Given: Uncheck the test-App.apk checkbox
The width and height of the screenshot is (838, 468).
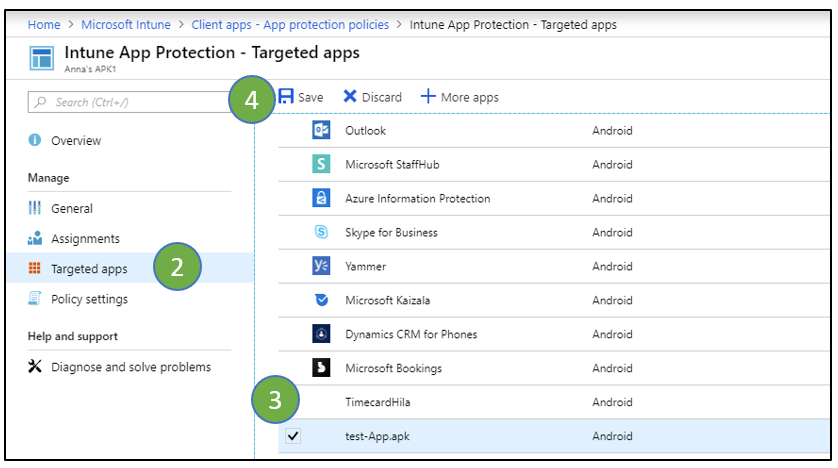Looking at the screenshot, I should (293, 436).
